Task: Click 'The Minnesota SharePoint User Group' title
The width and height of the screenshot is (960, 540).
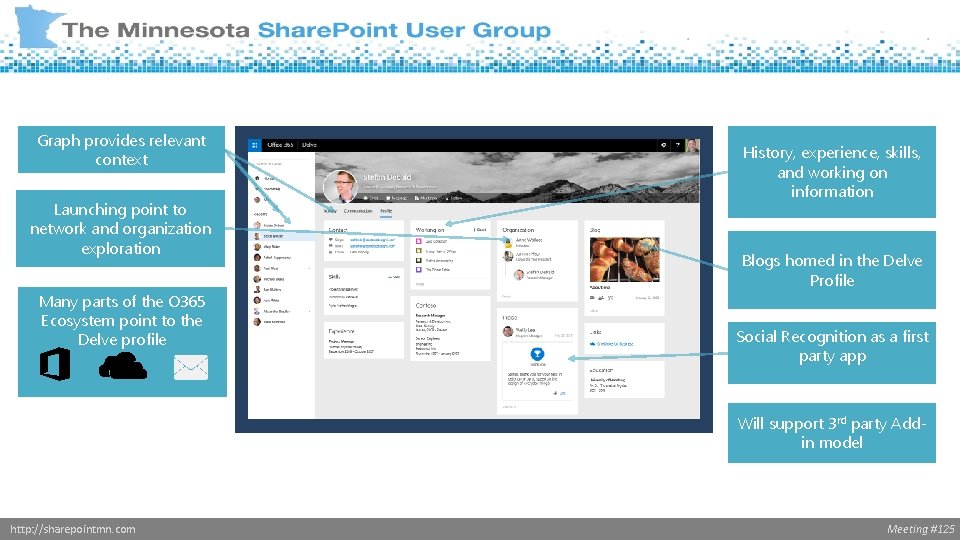Action: point(307,29)
